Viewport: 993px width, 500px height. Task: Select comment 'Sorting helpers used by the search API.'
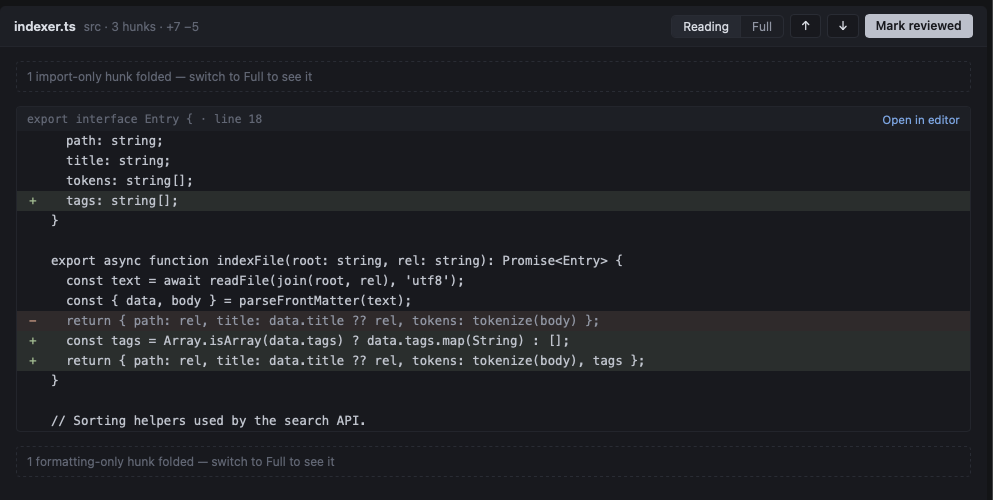pyautogui.click(x=493, y=421)
